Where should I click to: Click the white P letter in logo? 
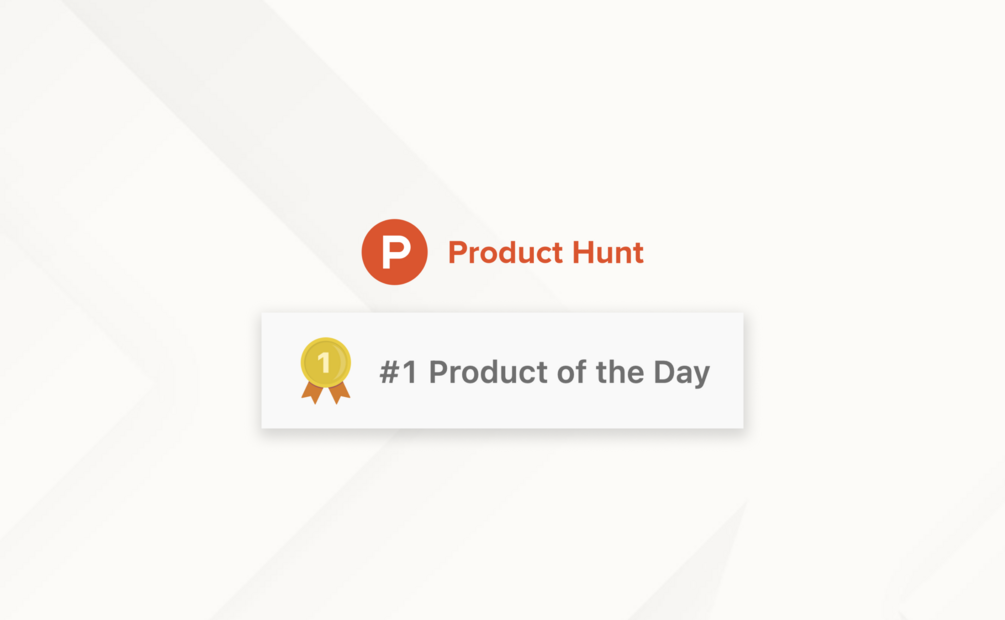tap(396, 252)
